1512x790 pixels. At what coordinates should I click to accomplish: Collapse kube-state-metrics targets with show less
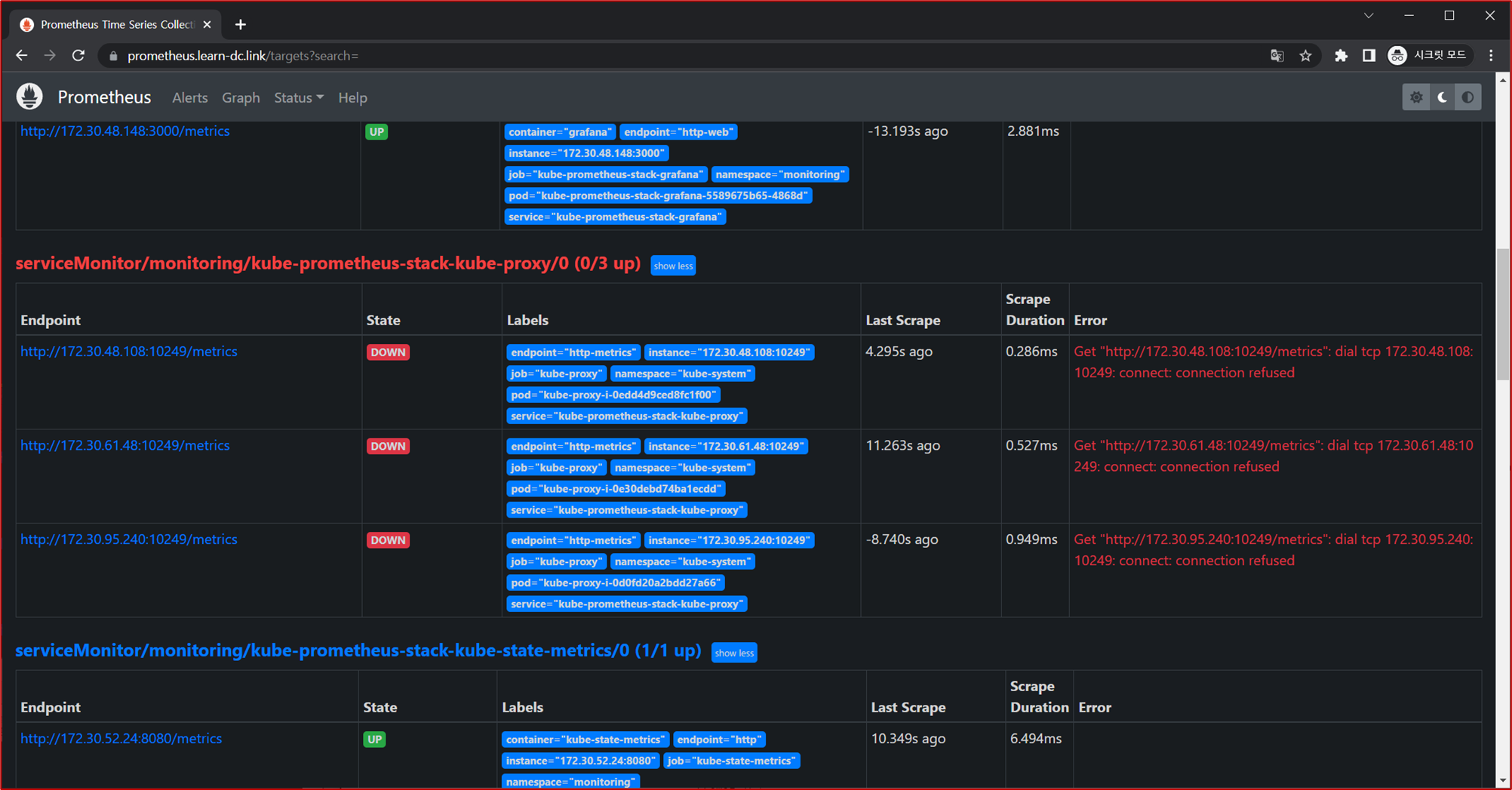[x=733, y=652]
